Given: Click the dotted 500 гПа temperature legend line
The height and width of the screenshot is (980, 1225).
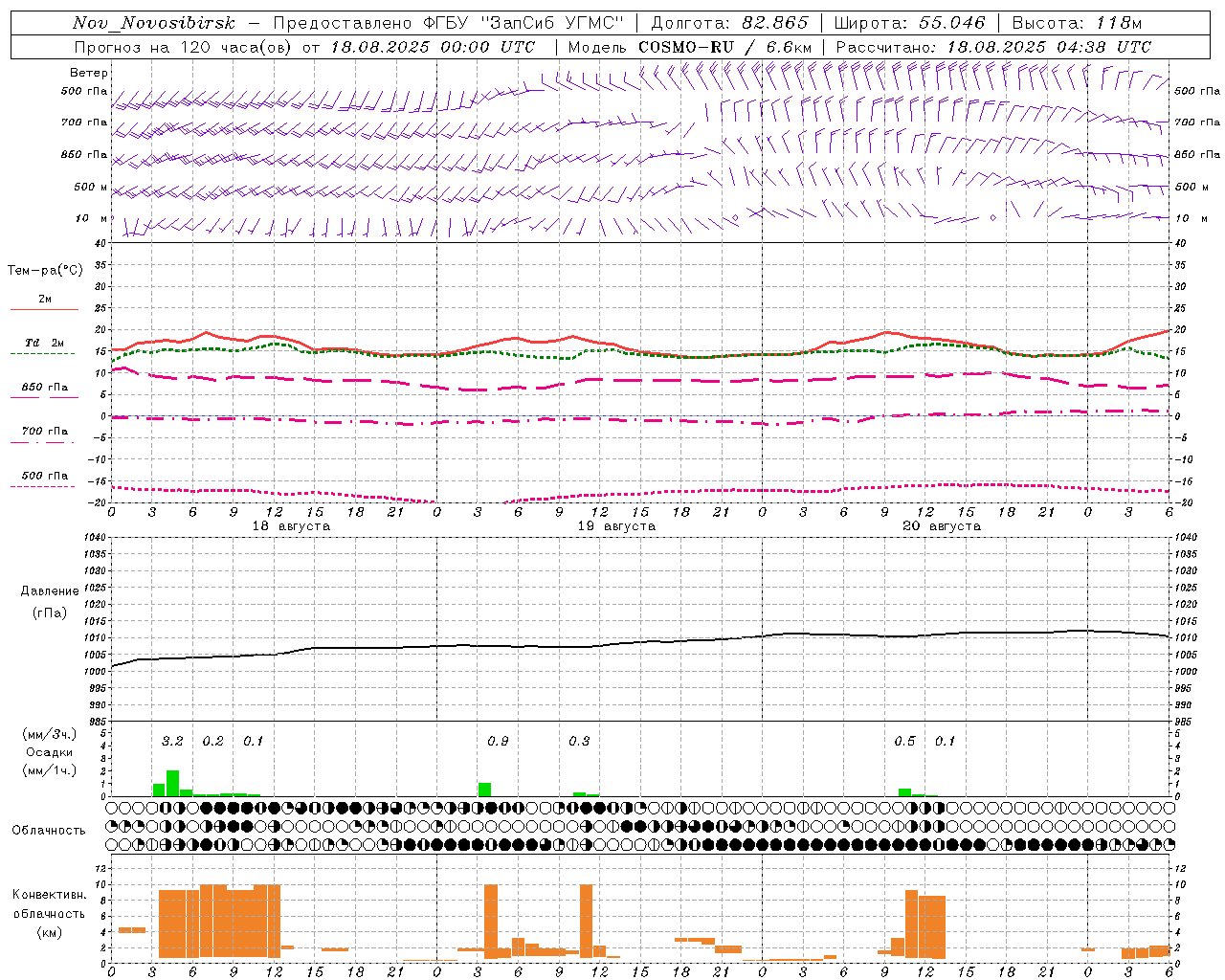Looking at the screenshot, I should pos(44,486).
